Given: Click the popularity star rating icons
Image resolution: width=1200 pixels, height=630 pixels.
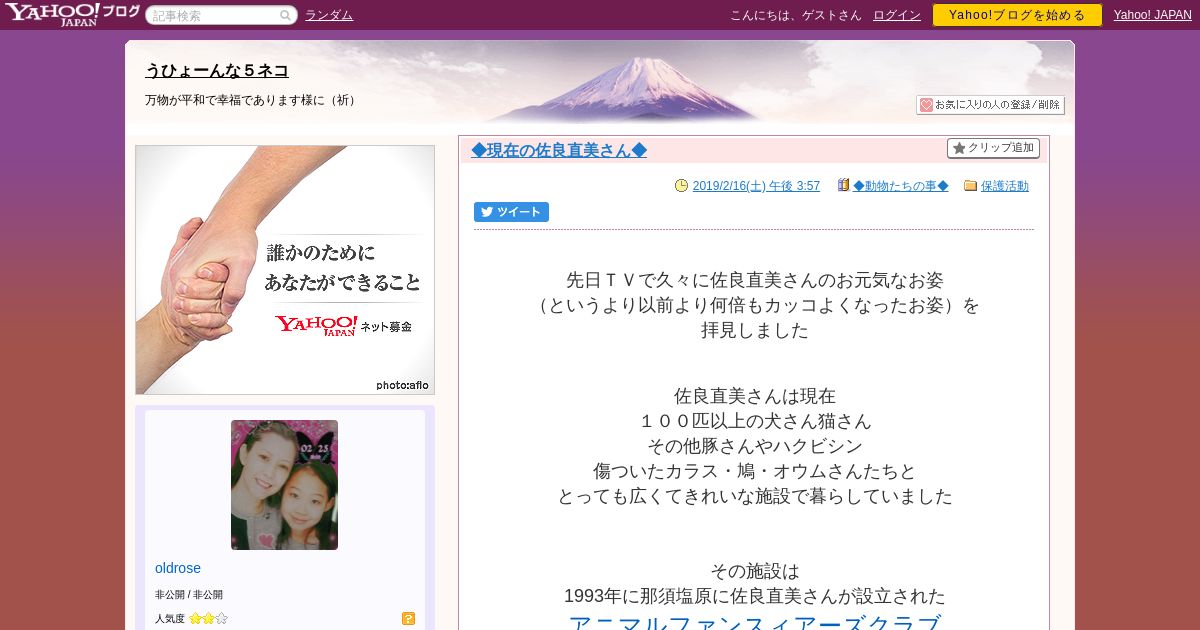Looking at the screenshot, I should coord(208,618).
